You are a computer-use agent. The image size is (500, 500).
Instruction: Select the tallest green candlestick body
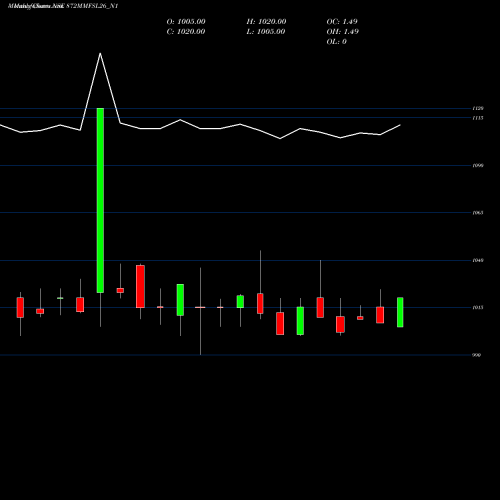point(100,200)
